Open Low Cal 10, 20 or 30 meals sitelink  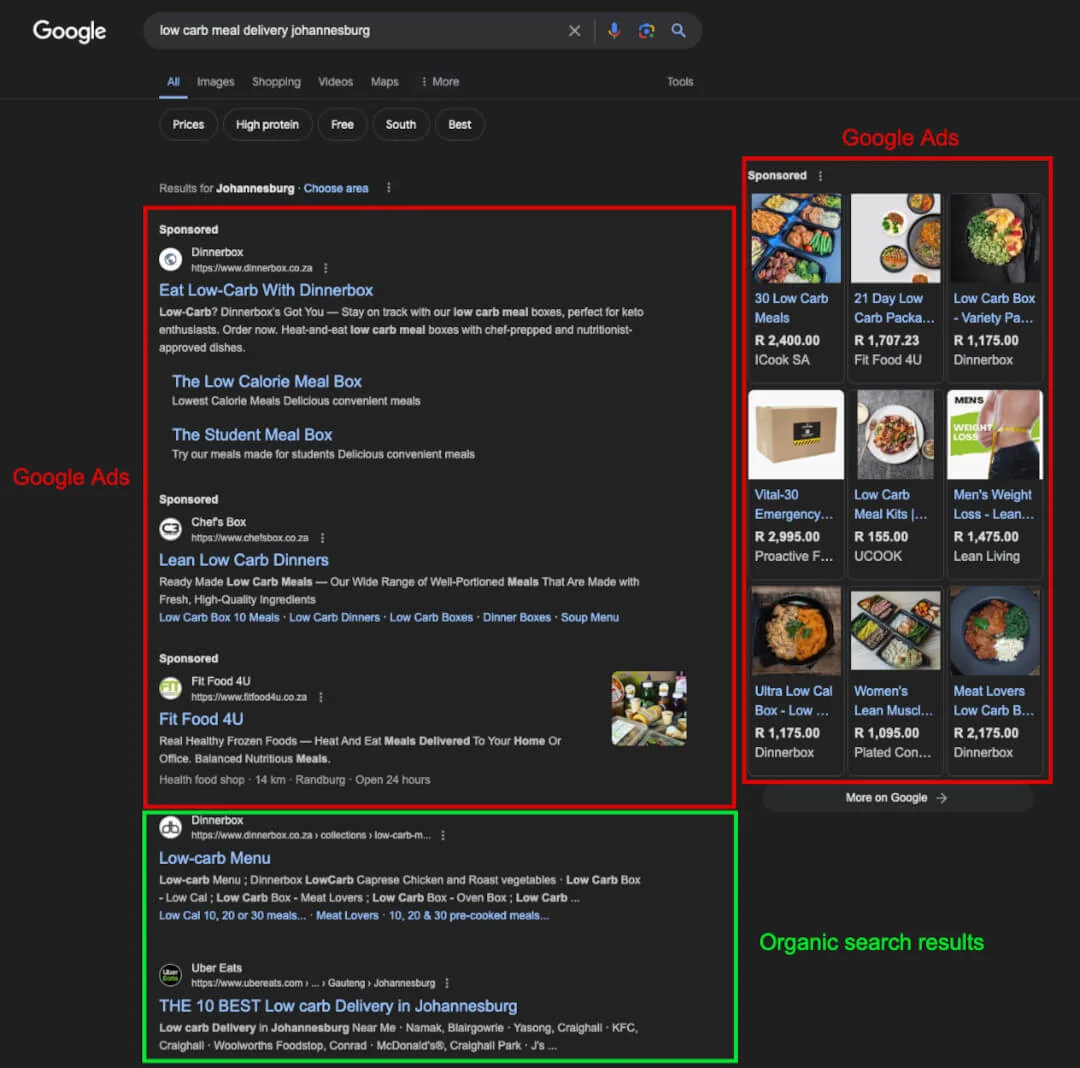tap(232, 915)
